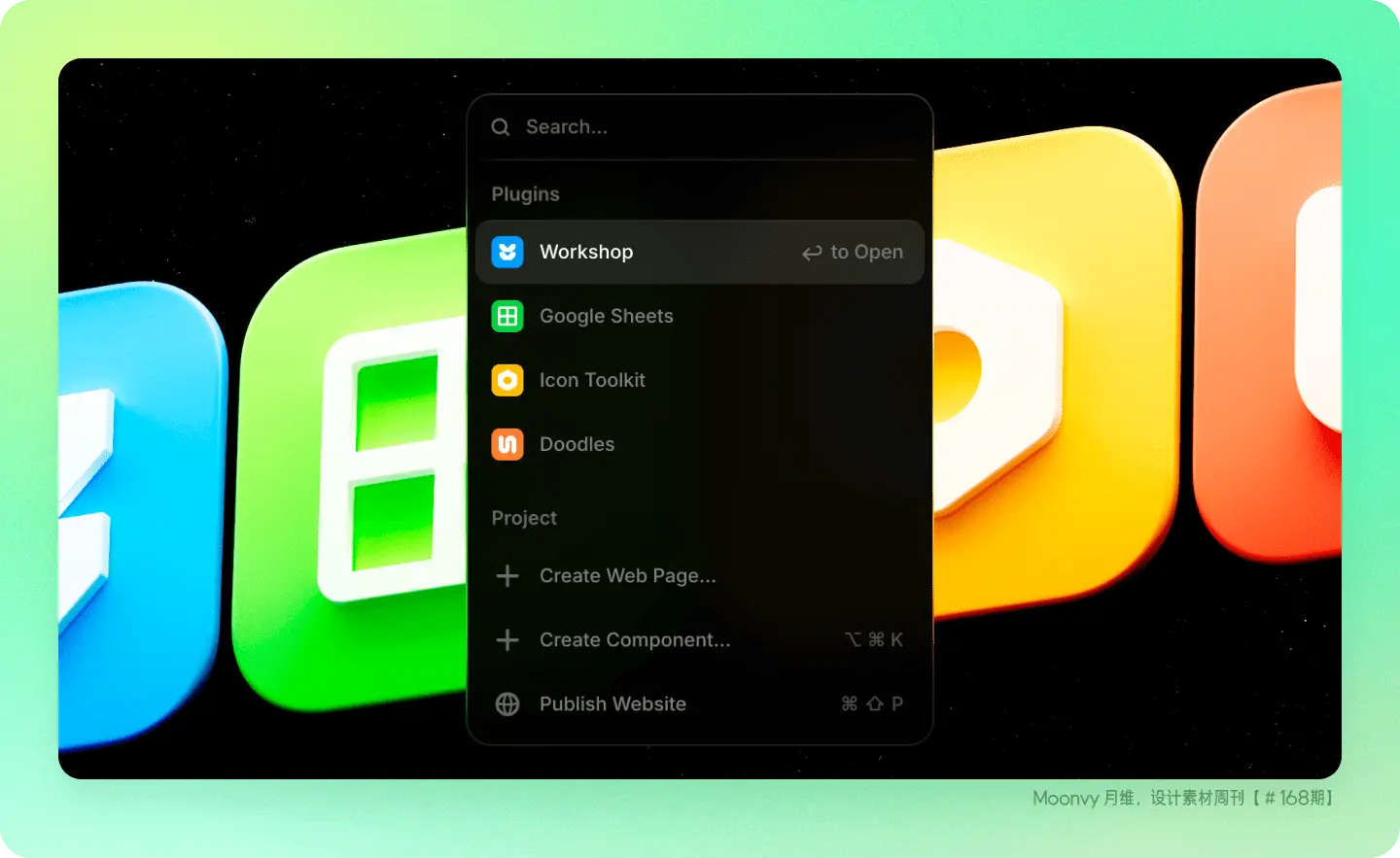This screenshot has width=1400, height=858.
Task: Click the yellow Icon Toolkit icon
Action: pos(507,381)
